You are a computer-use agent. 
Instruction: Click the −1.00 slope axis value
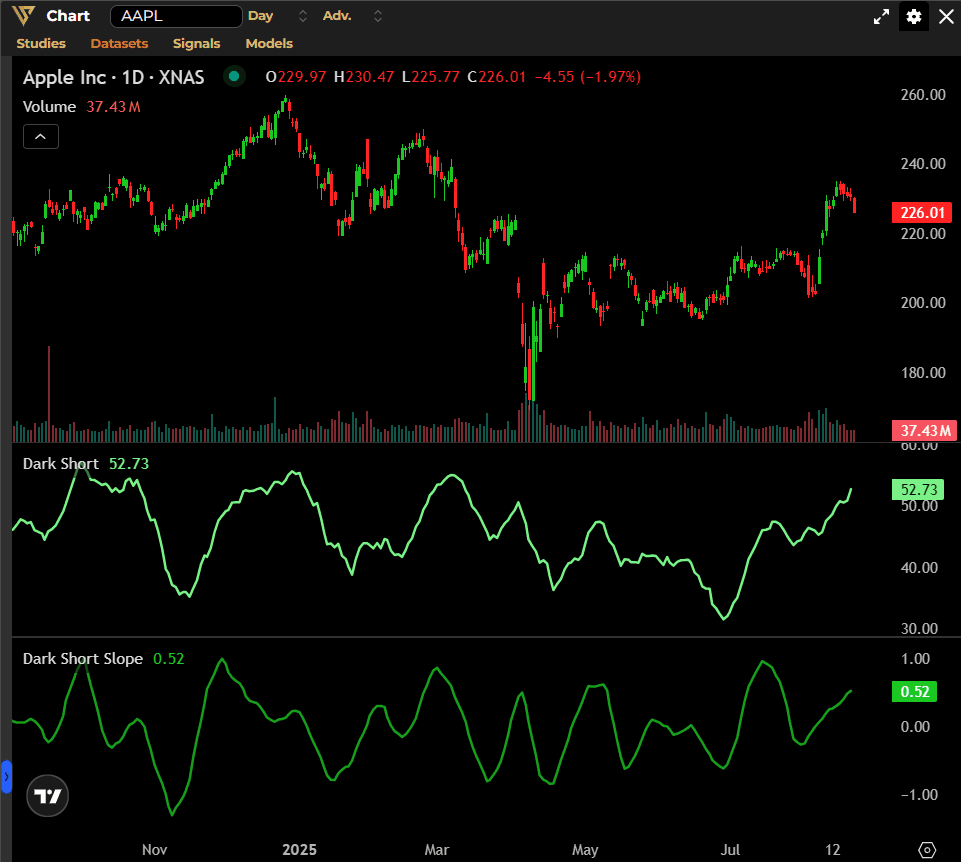click(x=919, y=795)
